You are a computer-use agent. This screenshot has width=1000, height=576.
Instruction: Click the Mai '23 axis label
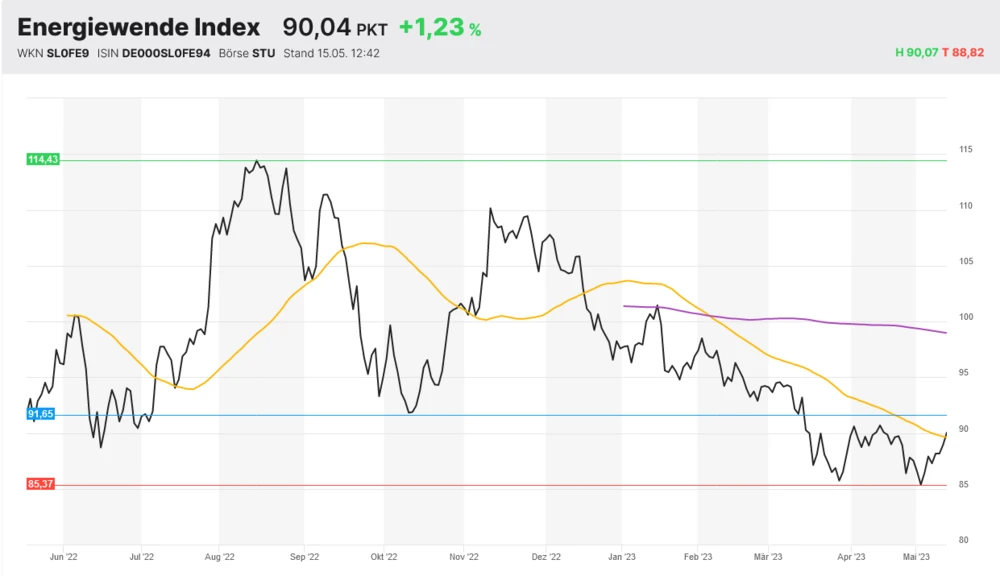tap(917, 556)
